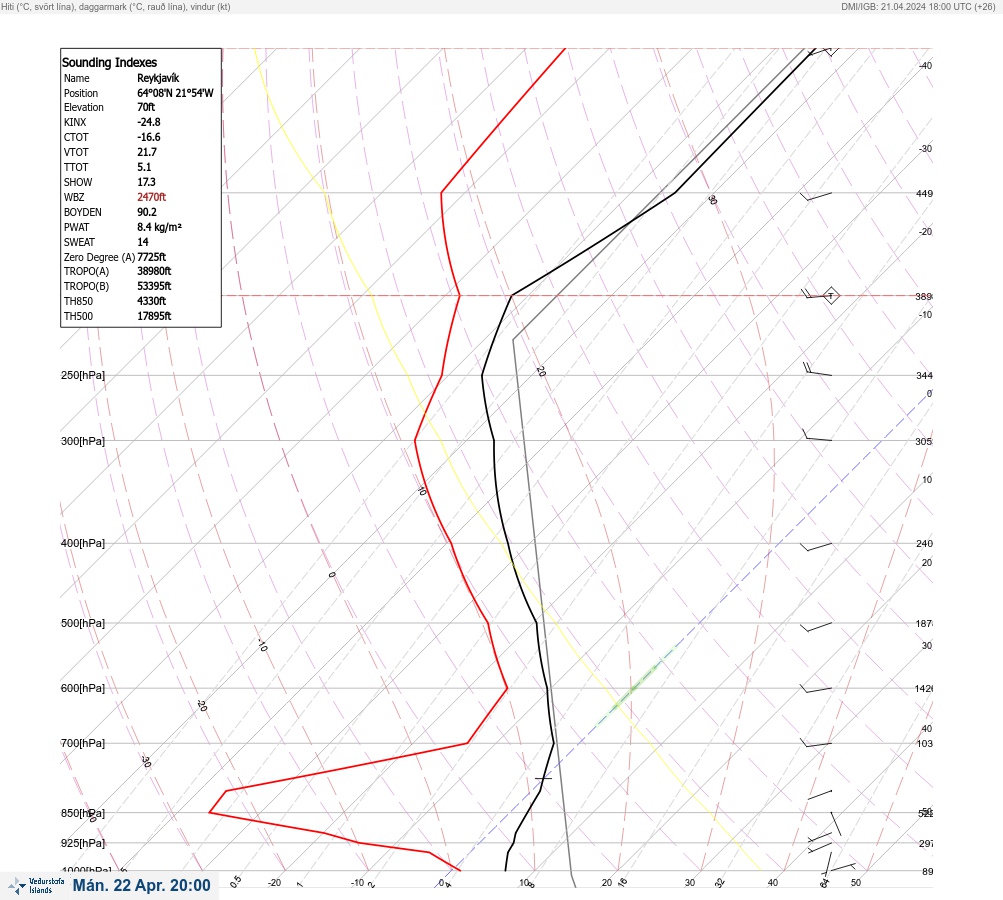
Task: Click the KINX value '-24.8'
Action: (148, 122)
